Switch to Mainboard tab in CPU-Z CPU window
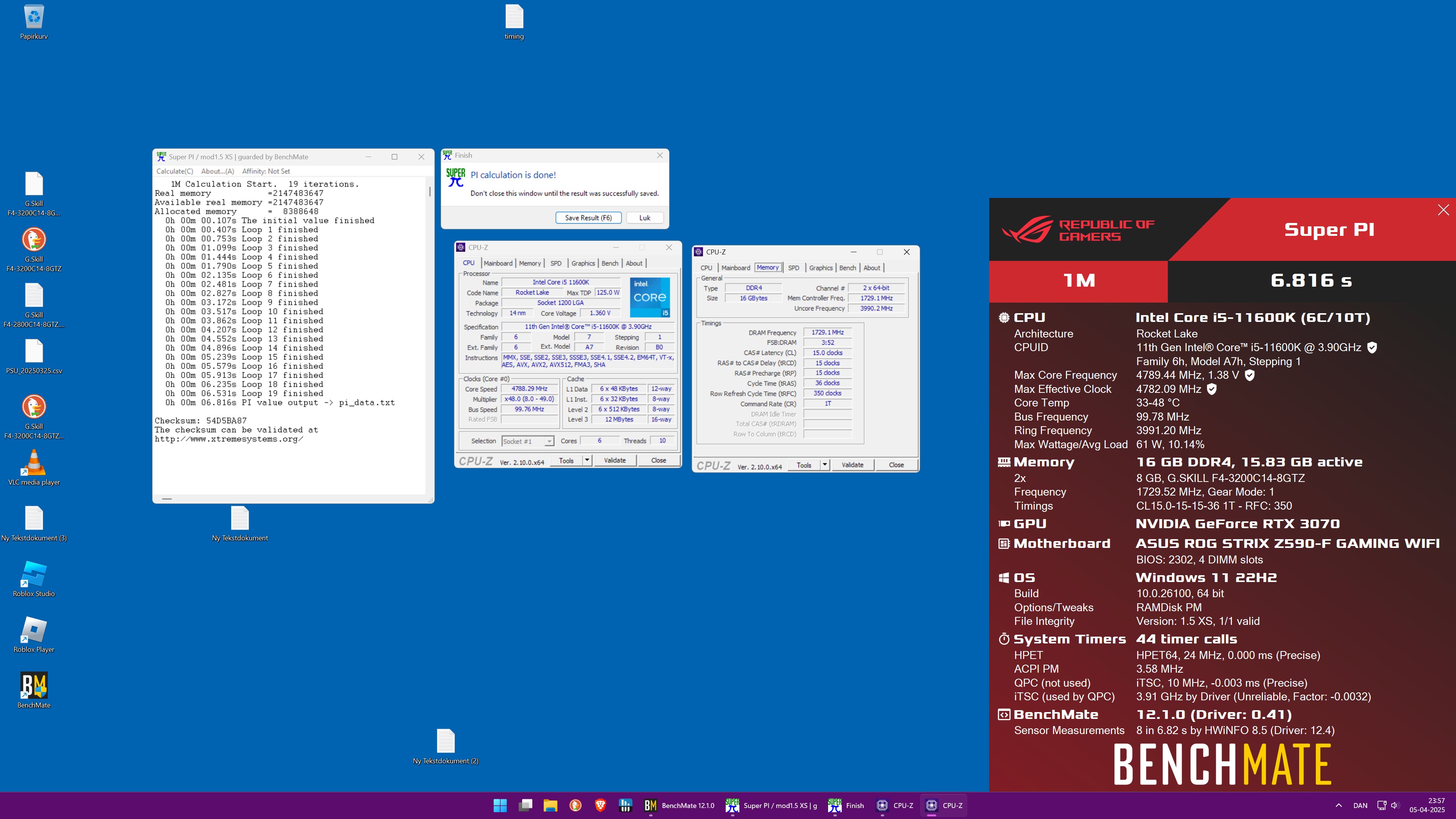The height and width of the screenshot is (819, 1456). pyautogui.click(x=498, y=263)
